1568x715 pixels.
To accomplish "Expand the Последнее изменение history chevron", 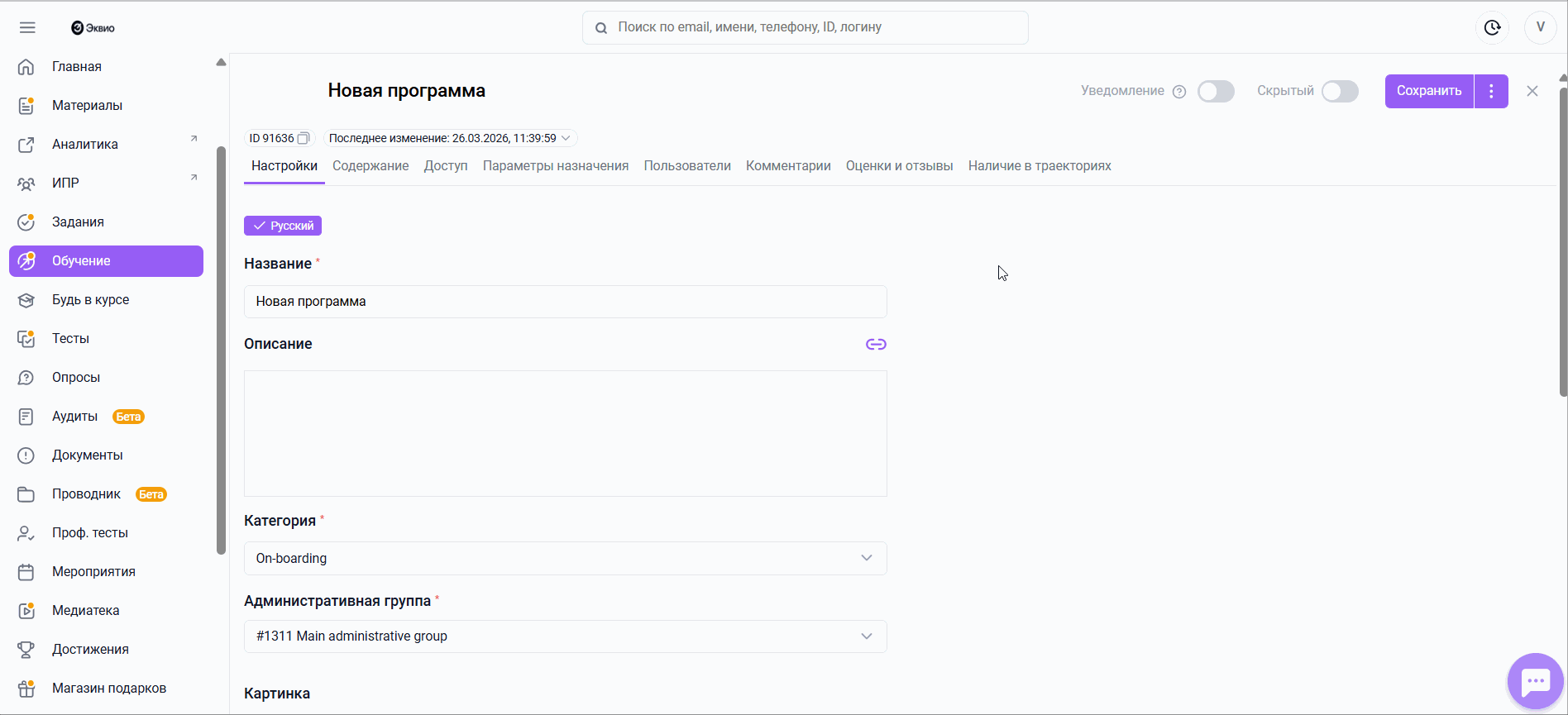I will [566, 138].
